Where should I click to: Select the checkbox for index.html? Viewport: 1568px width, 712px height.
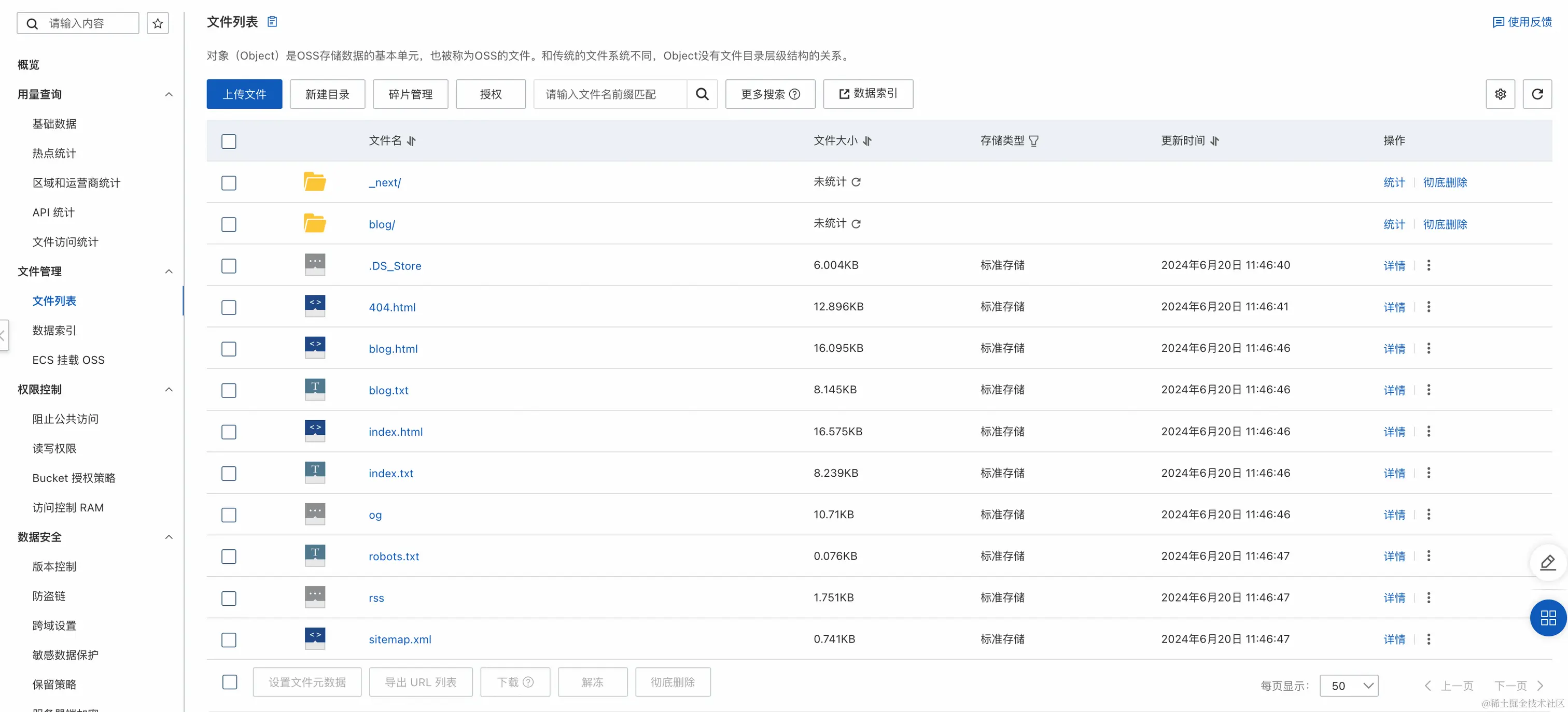tap(229, 432)
